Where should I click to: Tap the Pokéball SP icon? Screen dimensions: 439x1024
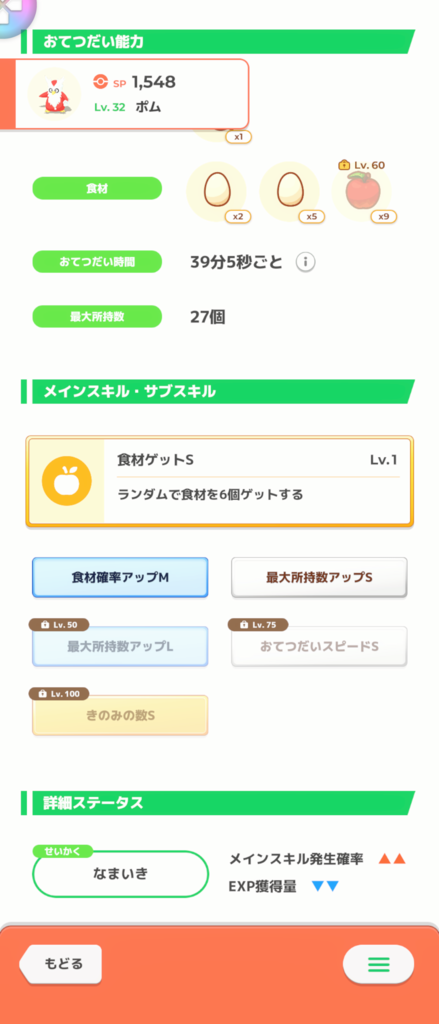click(x=100, y=82)
